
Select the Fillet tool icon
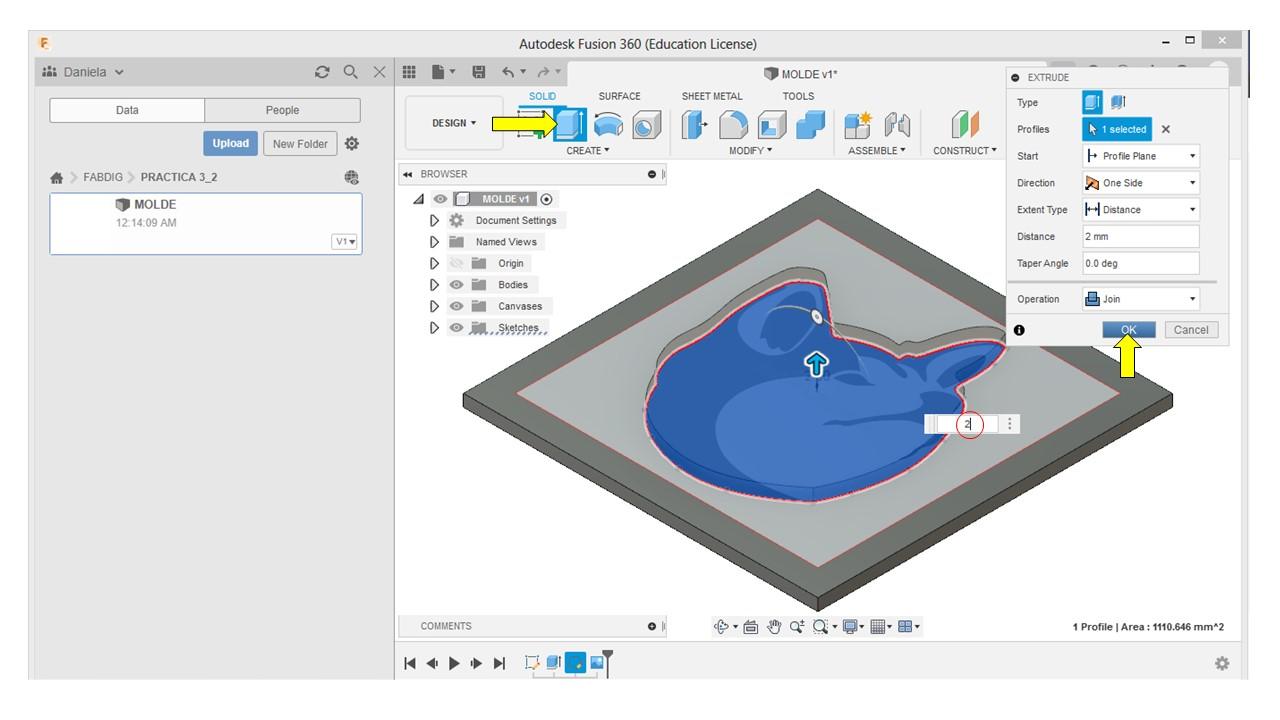point(732,124)
